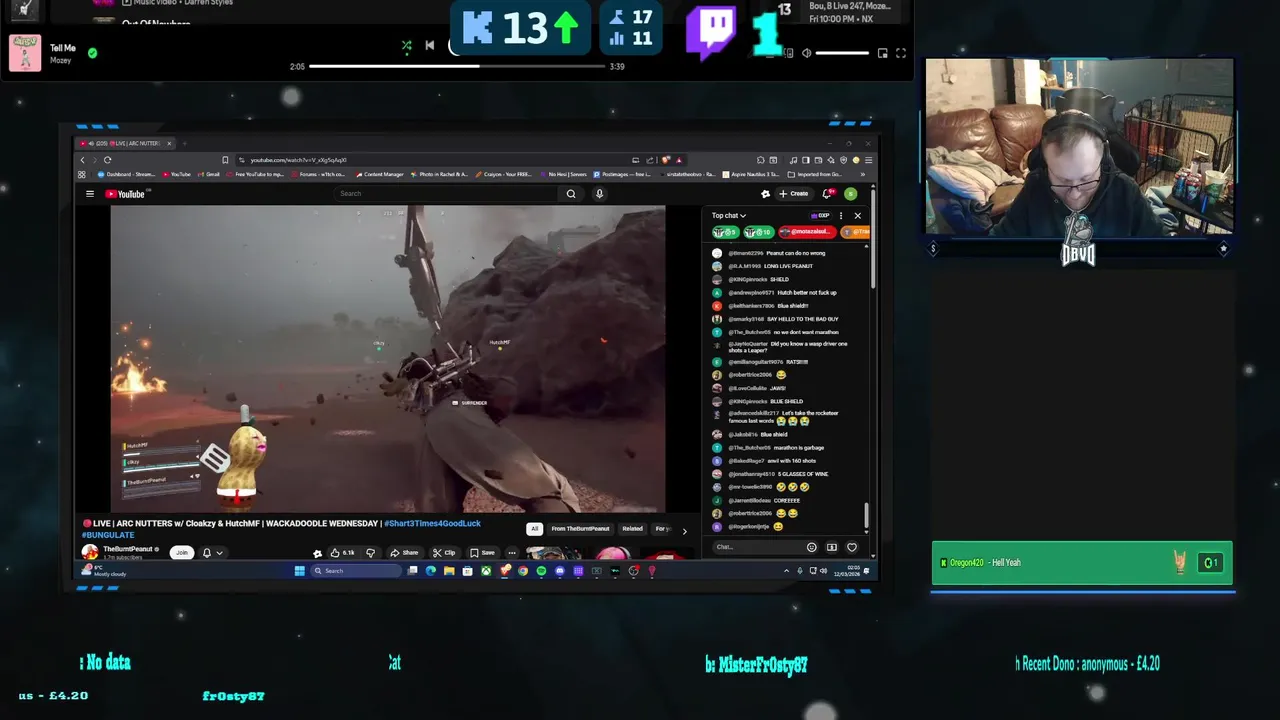Screen dimensions: 1280x720
Task: Start voice search with microphone icon
Action: click(x=599, y=194)
